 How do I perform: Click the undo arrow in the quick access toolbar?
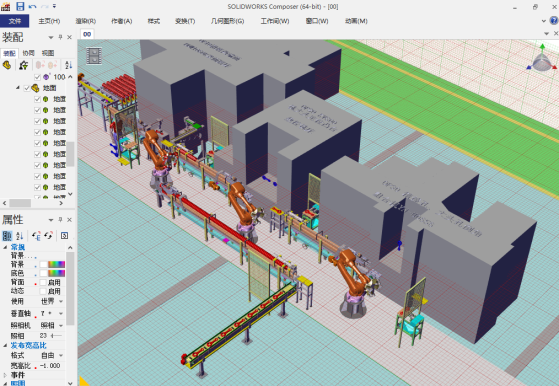point(32,6)
